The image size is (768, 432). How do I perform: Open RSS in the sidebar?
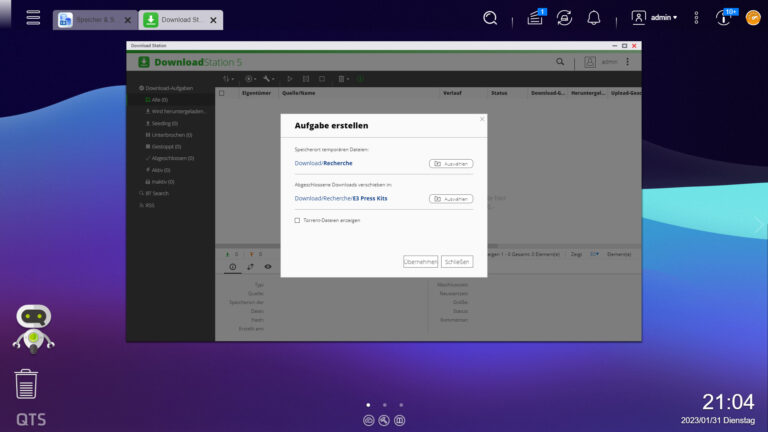coord(149,205)
